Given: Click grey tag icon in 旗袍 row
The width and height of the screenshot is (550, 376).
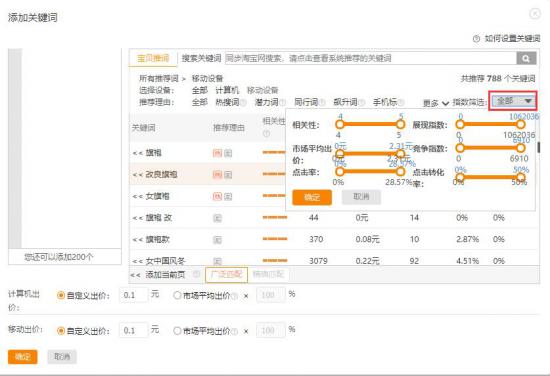Looking at the screenshot, I should click(228, 153).
